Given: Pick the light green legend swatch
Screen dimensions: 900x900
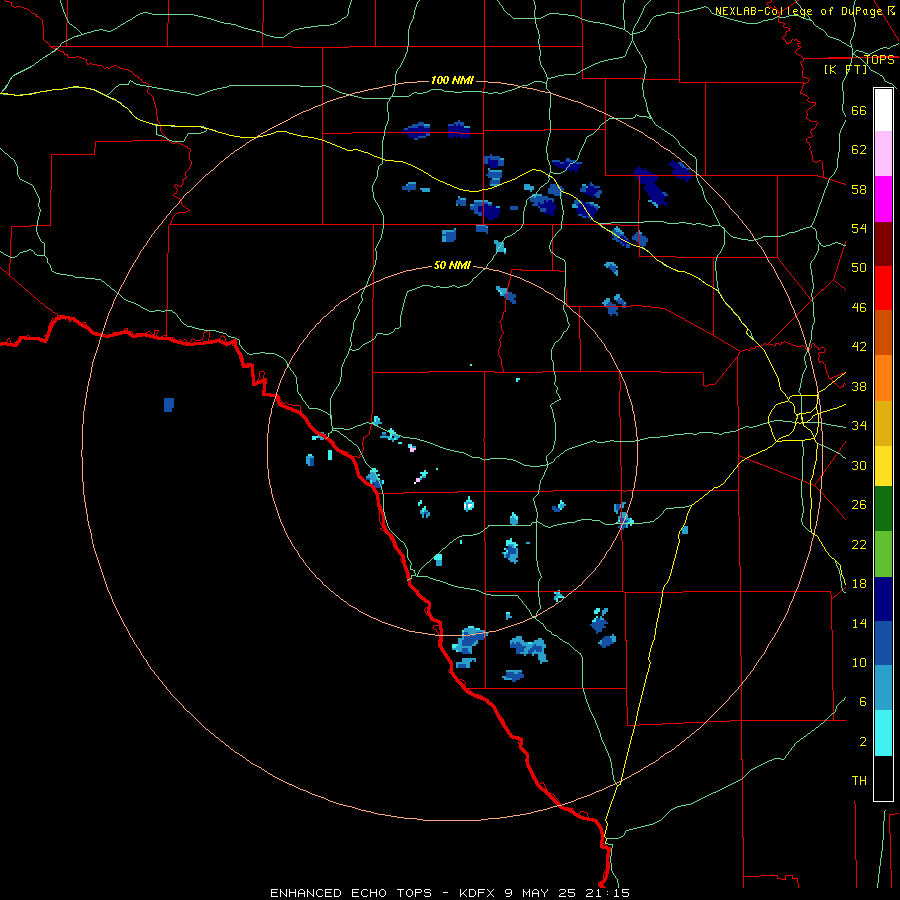Looking at the screenshot, I should 883,554.
